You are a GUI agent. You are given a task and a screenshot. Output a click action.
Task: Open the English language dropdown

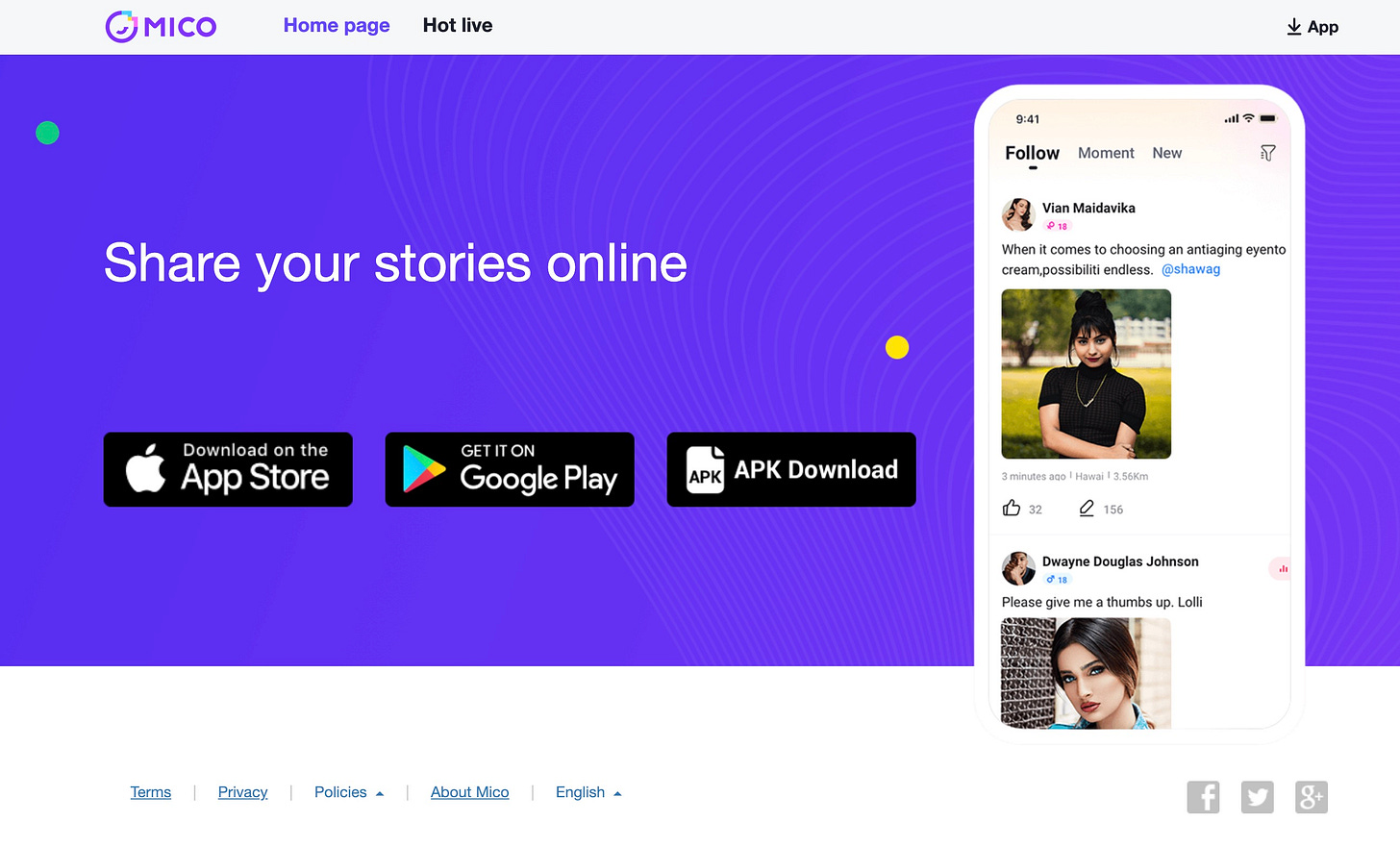588,792
